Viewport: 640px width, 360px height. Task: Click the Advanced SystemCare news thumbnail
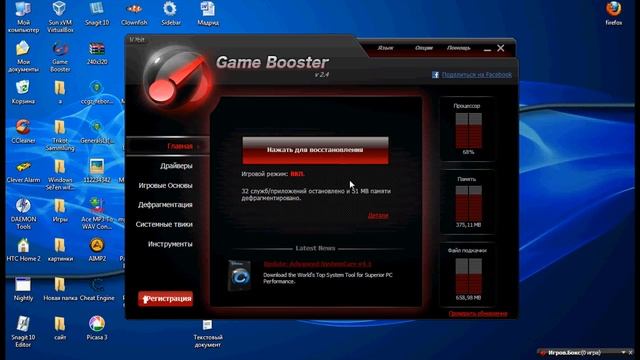pyautogui.click(x=239, y=276)
